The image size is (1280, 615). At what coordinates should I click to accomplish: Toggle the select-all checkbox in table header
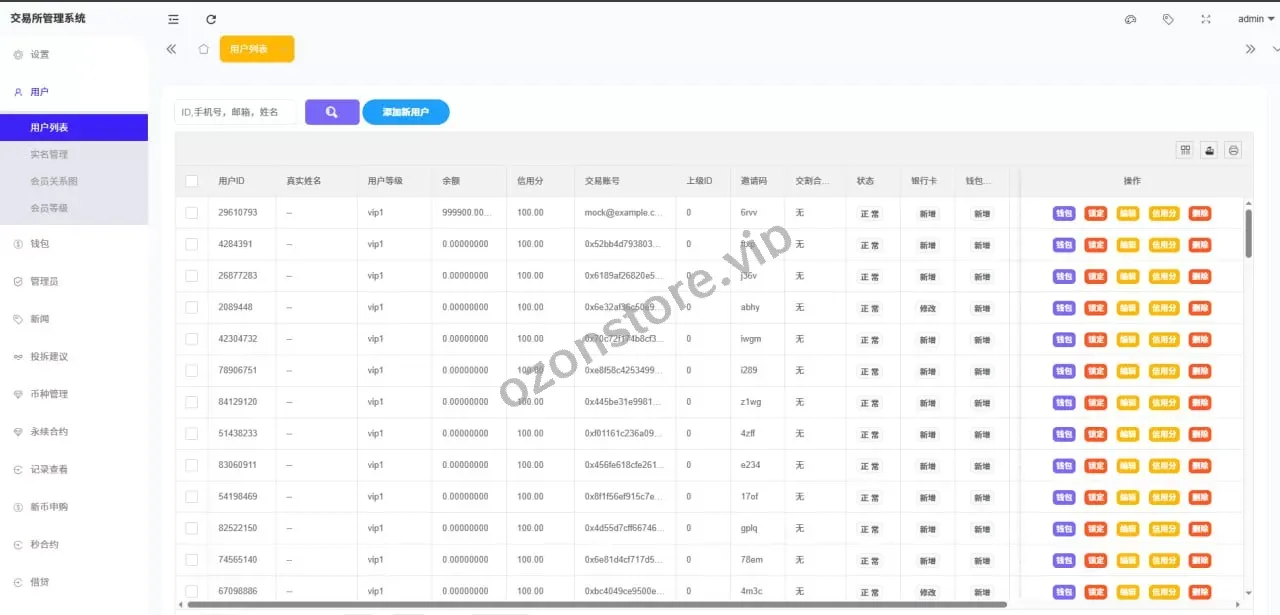(192, 181)
